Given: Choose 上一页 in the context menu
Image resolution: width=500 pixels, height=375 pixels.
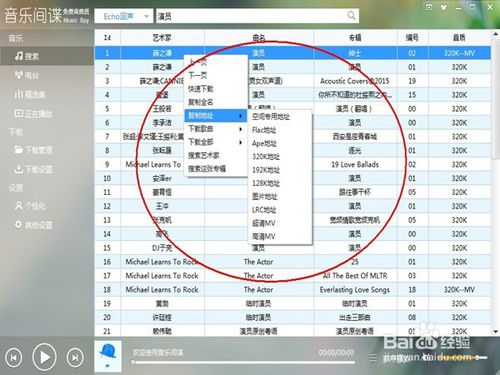Looking at the screenshot, I should click(x=215, y=62).
